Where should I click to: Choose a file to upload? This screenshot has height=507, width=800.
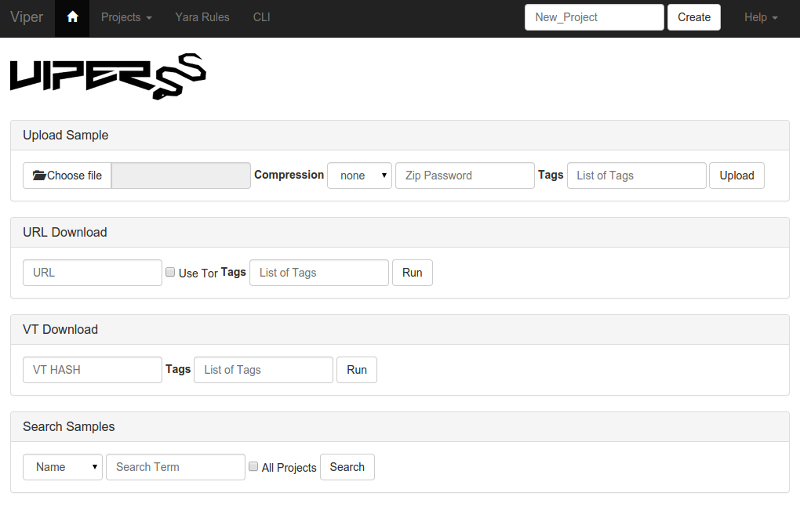pos(67,175)
